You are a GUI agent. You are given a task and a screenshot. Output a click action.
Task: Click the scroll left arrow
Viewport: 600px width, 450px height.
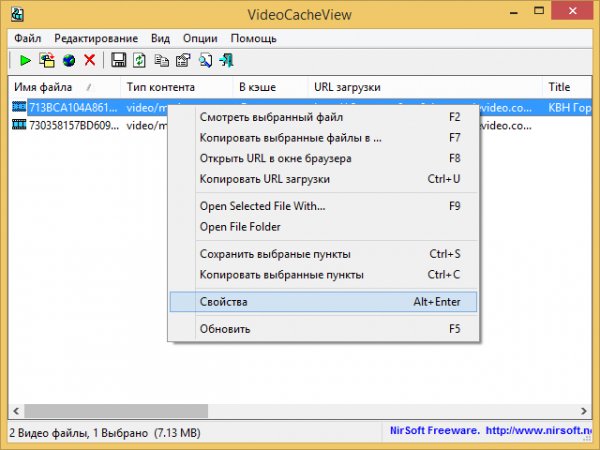(x=16, y=411)
